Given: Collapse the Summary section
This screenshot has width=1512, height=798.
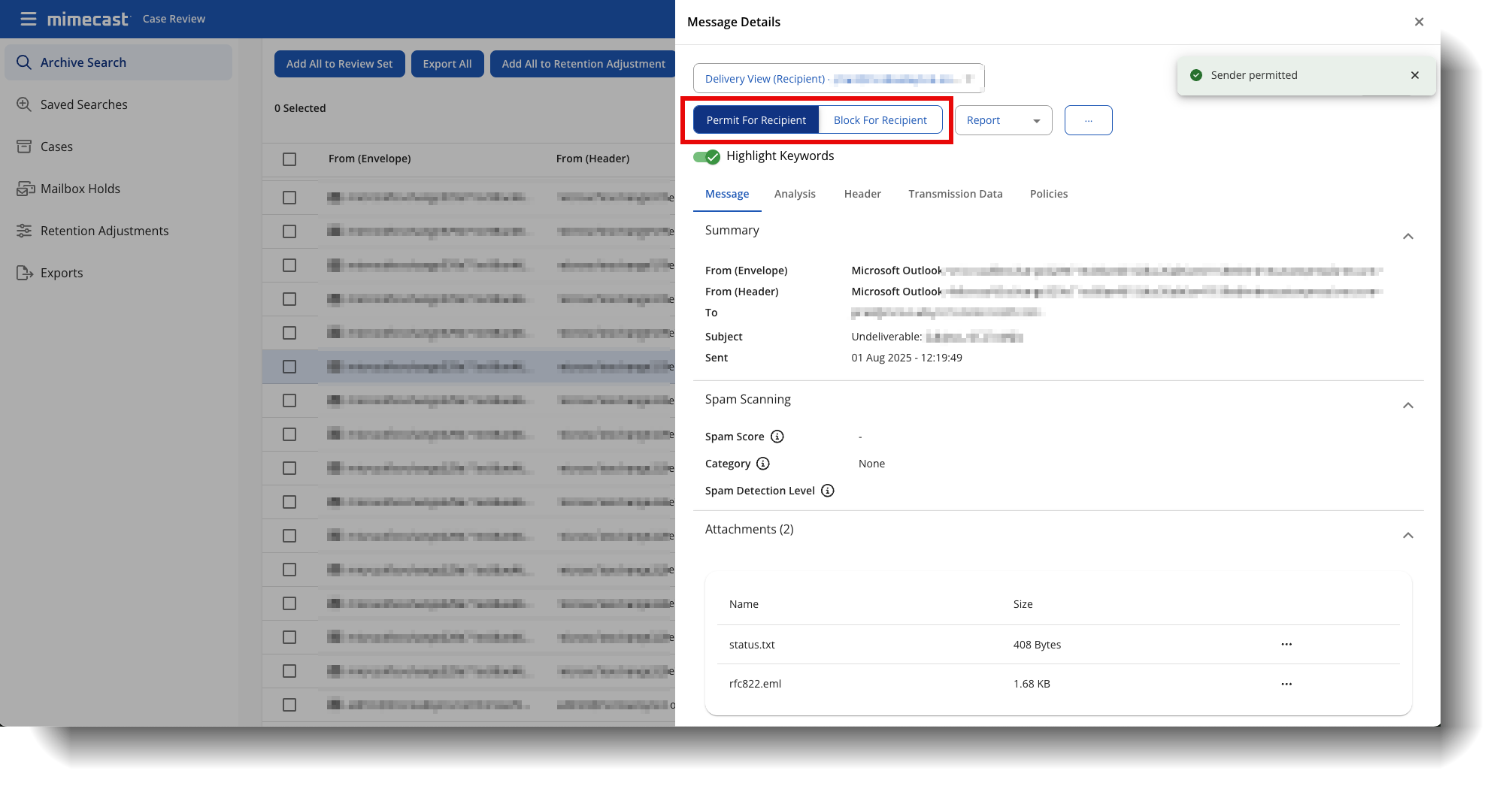Looking at the screenshot, I should tap(1407, 237).
